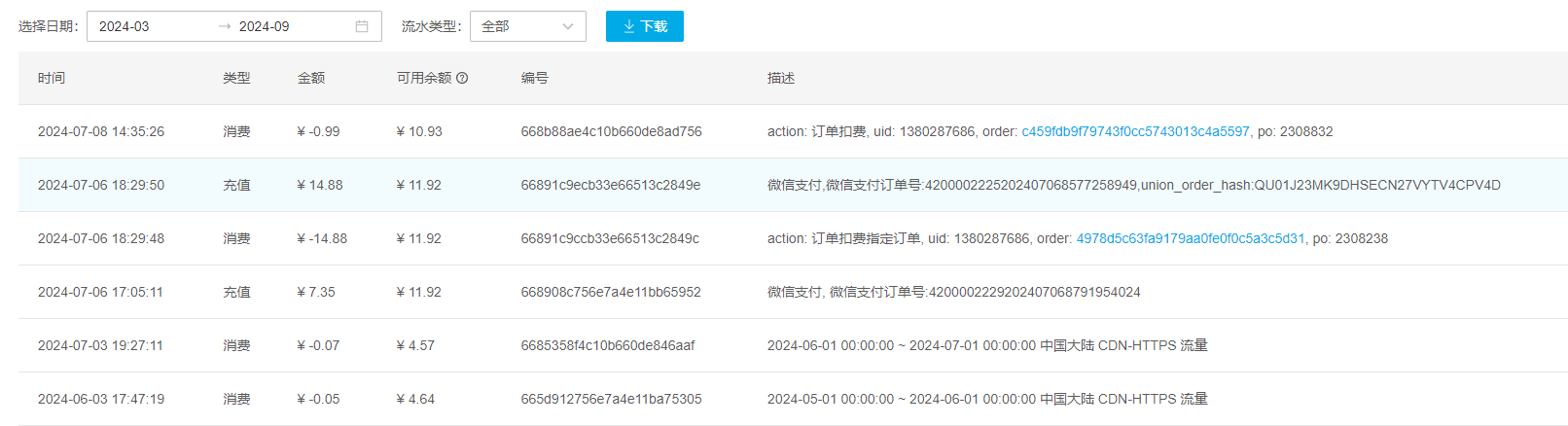Viewport: 1568px width, 426px height.
Task: Click amount ¥ -0.07
Action: (319, 345)
